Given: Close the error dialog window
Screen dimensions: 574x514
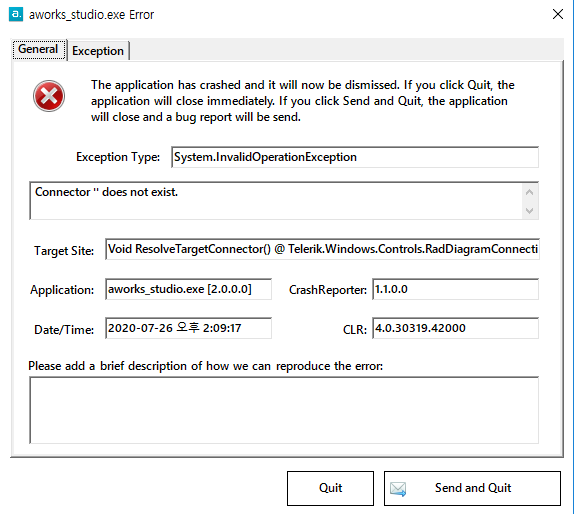Looking at the screenshot, I should 558,14.
